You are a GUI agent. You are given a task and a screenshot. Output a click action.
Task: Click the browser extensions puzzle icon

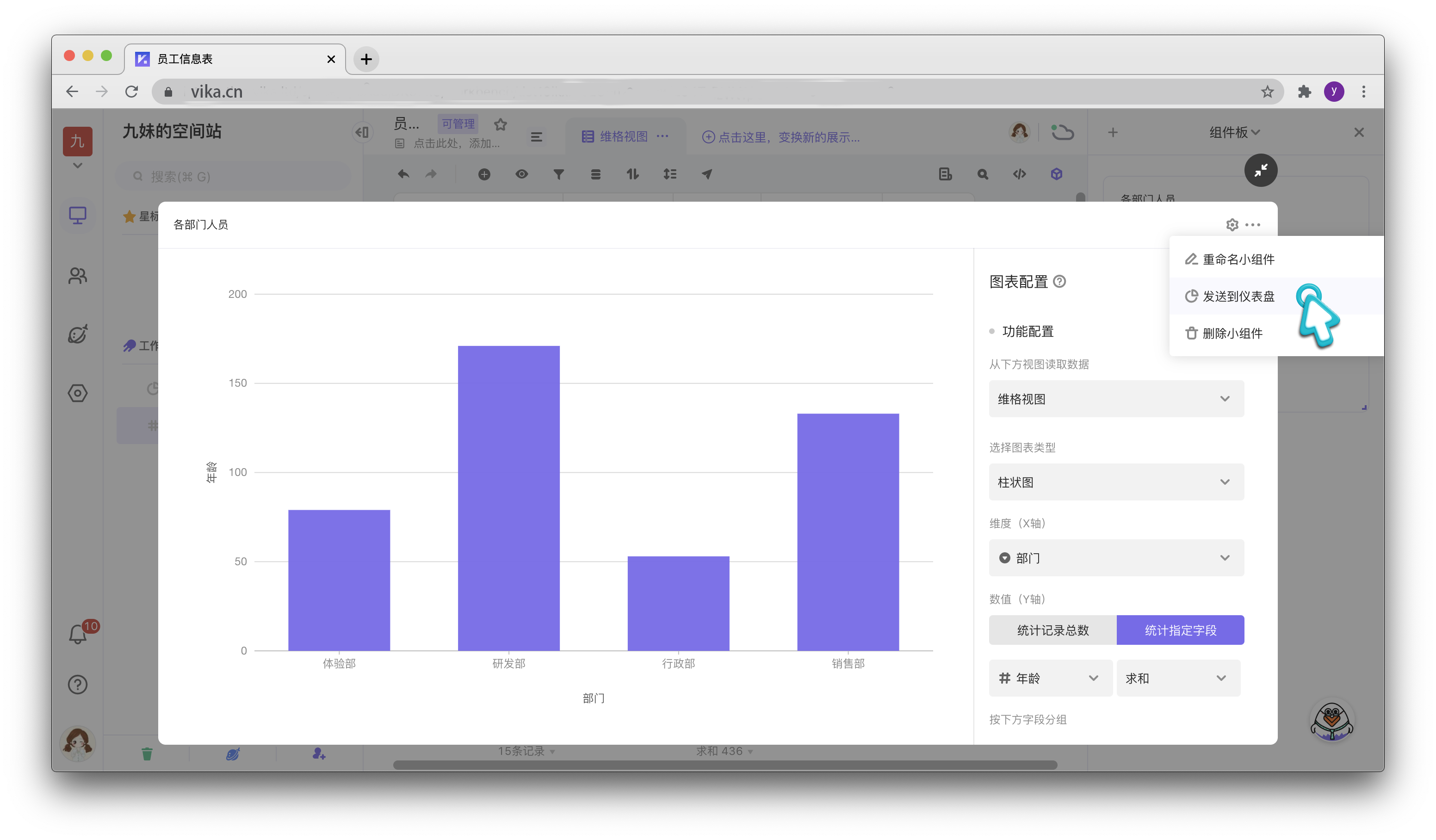tap(1304, 92)
